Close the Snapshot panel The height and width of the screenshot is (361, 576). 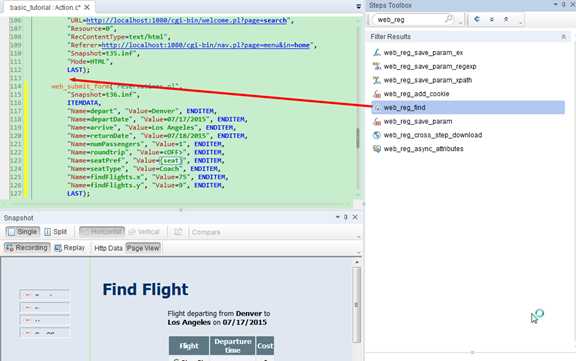click(x=355, y=217)
